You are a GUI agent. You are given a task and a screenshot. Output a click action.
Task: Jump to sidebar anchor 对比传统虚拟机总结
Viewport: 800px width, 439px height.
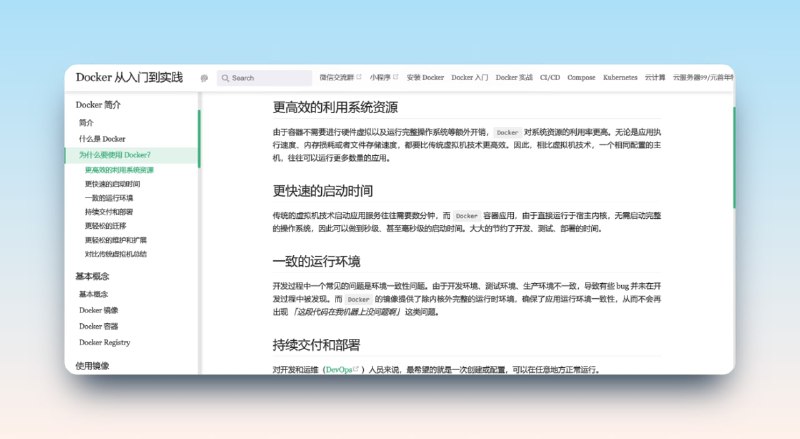(x=116, y=254)
